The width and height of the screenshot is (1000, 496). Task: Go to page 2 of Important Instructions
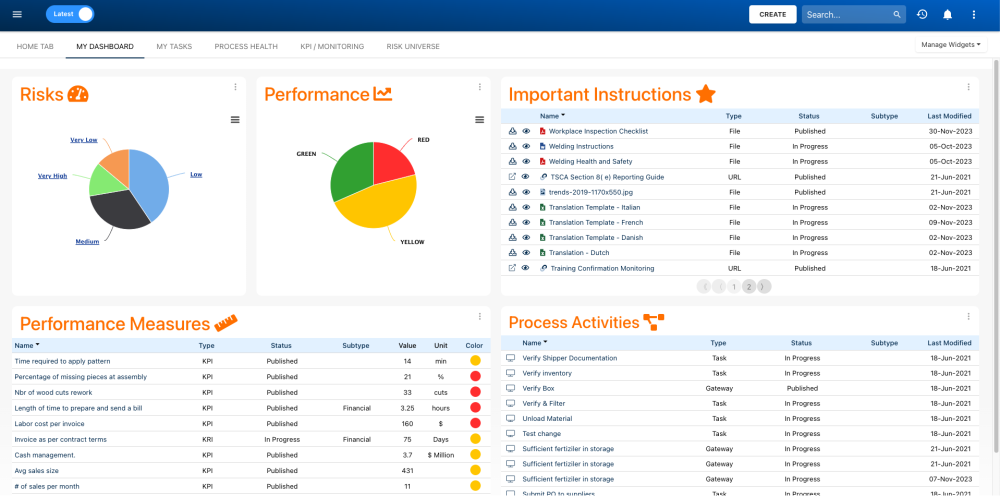click(x=749, y=287)
